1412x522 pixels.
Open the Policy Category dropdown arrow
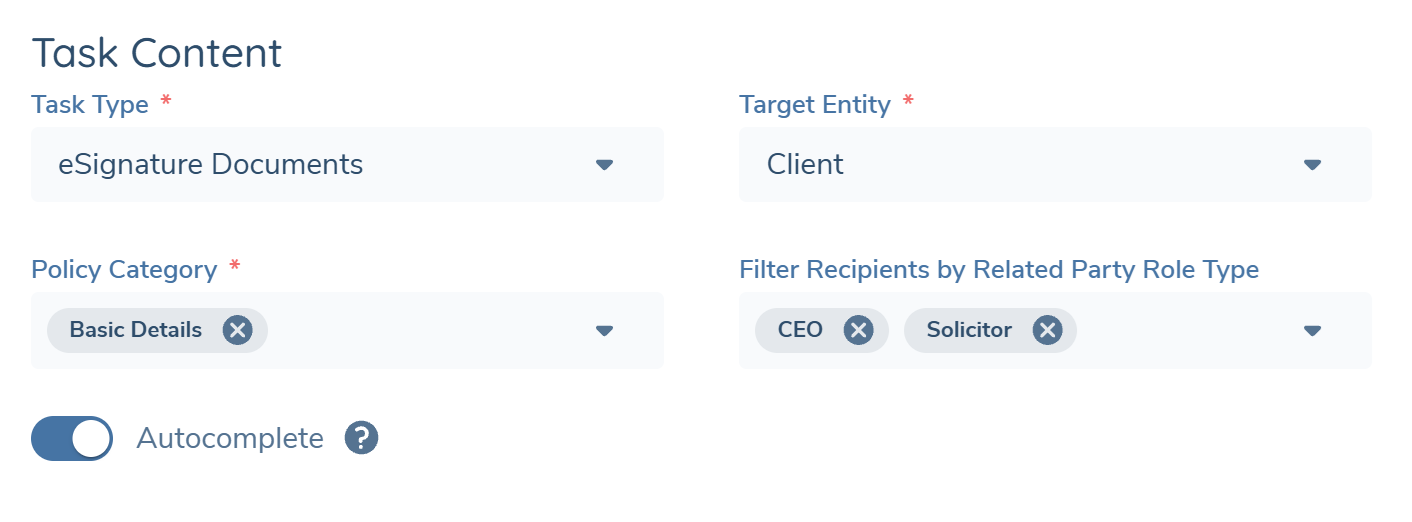(x=604, y=331)
